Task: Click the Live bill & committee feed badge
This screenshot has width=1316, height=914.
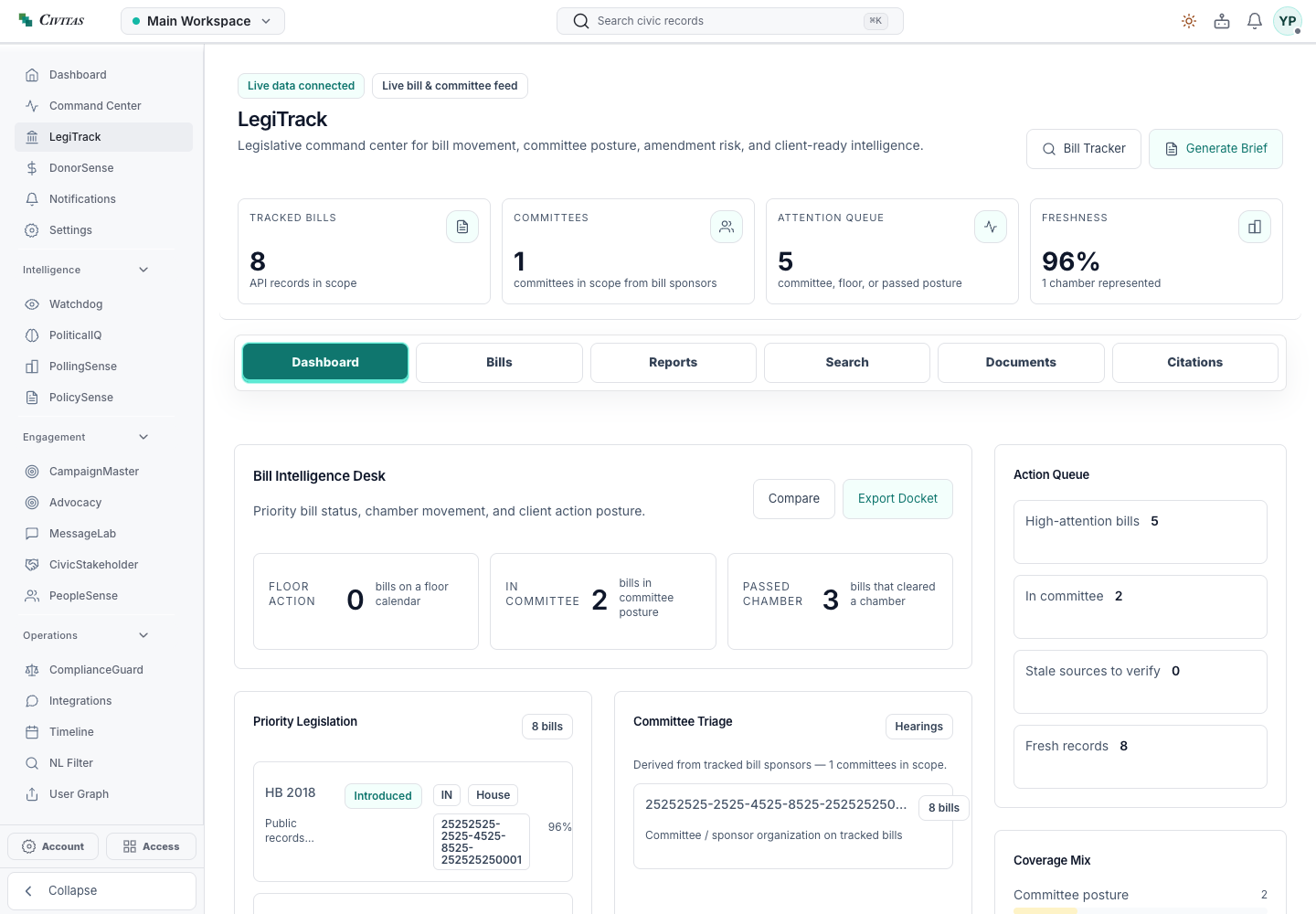Action: pyautogui.click(x=450, y=86)
